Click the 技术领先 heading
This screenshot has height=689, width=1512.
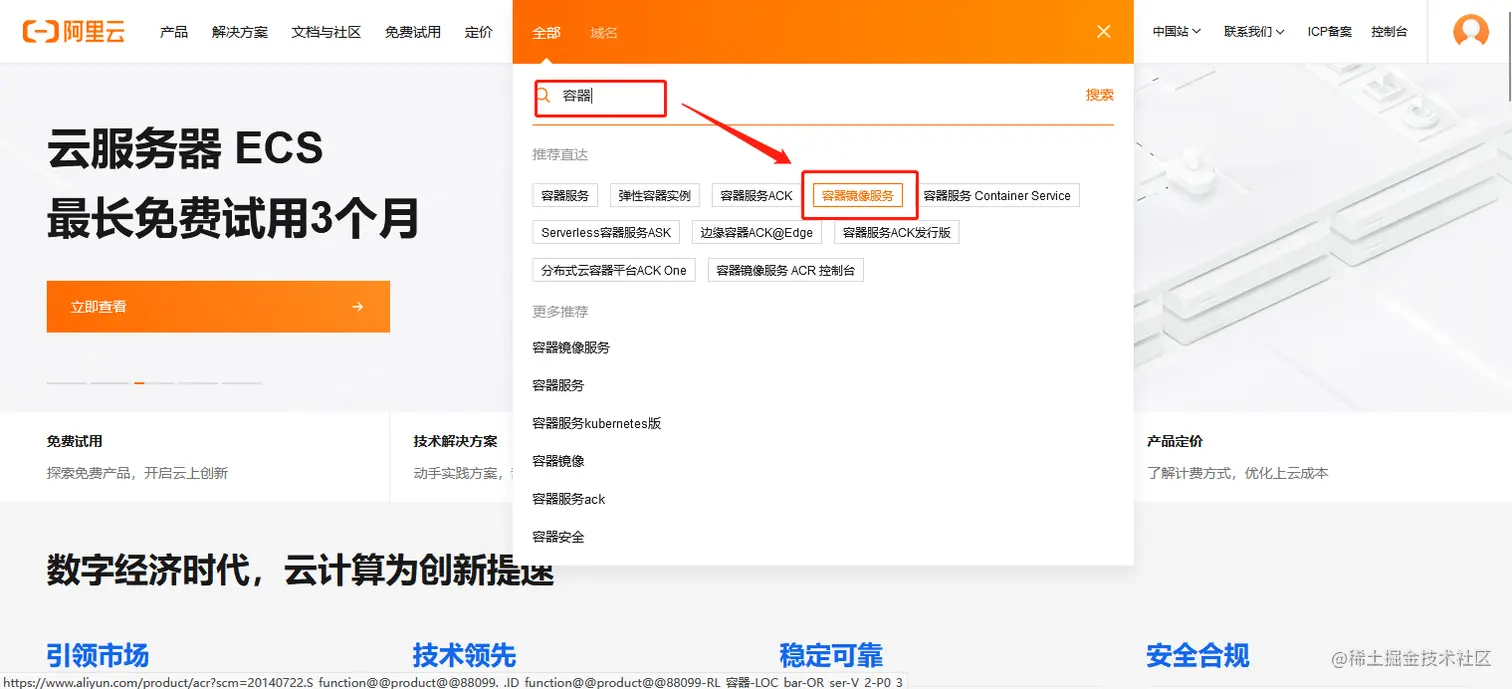pyautogui.click(x=464, y=655)
